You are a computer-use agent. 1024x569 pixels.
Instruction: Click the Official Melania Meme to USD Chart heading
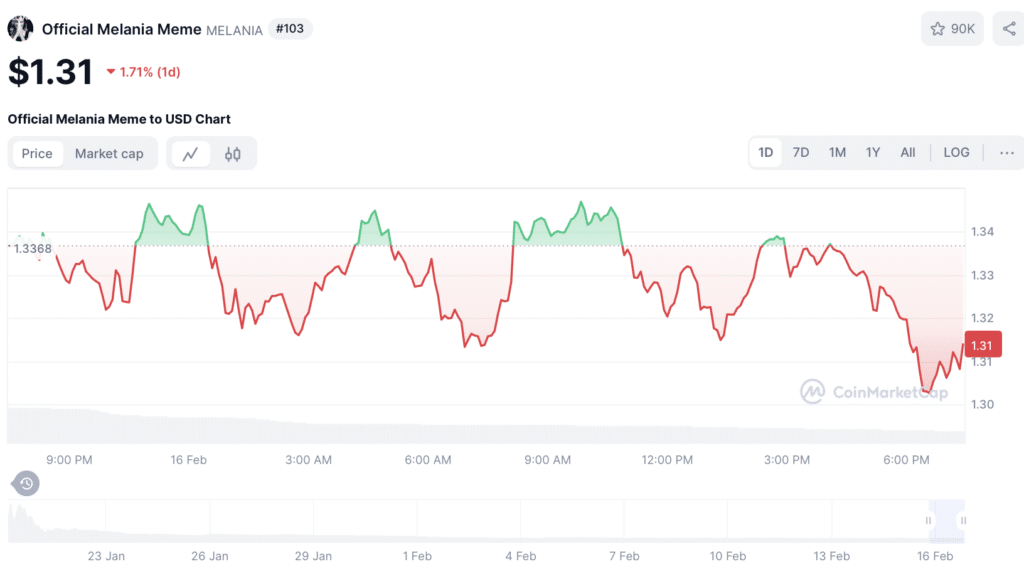point(119,119)
